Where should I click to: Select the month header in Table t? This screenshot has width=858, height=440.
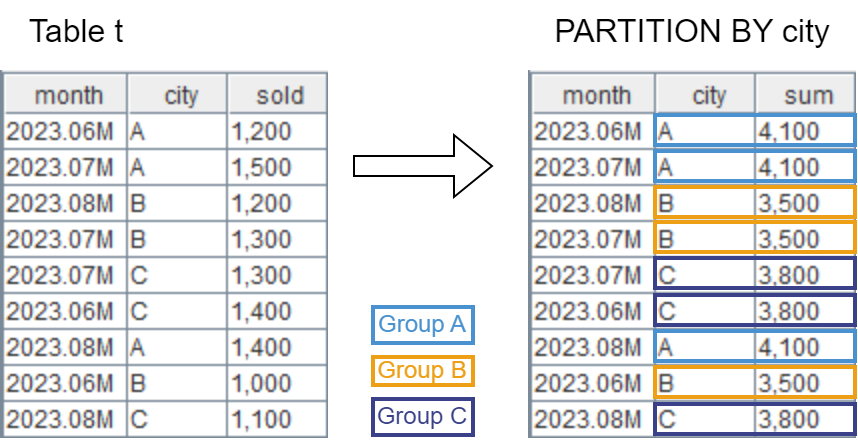[67, 95]
